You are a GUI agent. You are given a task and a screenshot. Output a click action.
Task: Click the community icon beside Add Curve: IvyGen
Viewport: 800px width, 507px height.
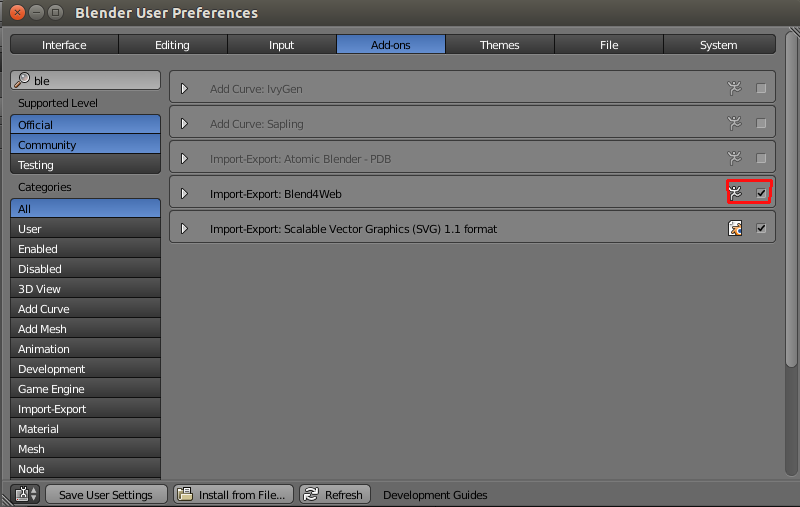click(735, 89)
